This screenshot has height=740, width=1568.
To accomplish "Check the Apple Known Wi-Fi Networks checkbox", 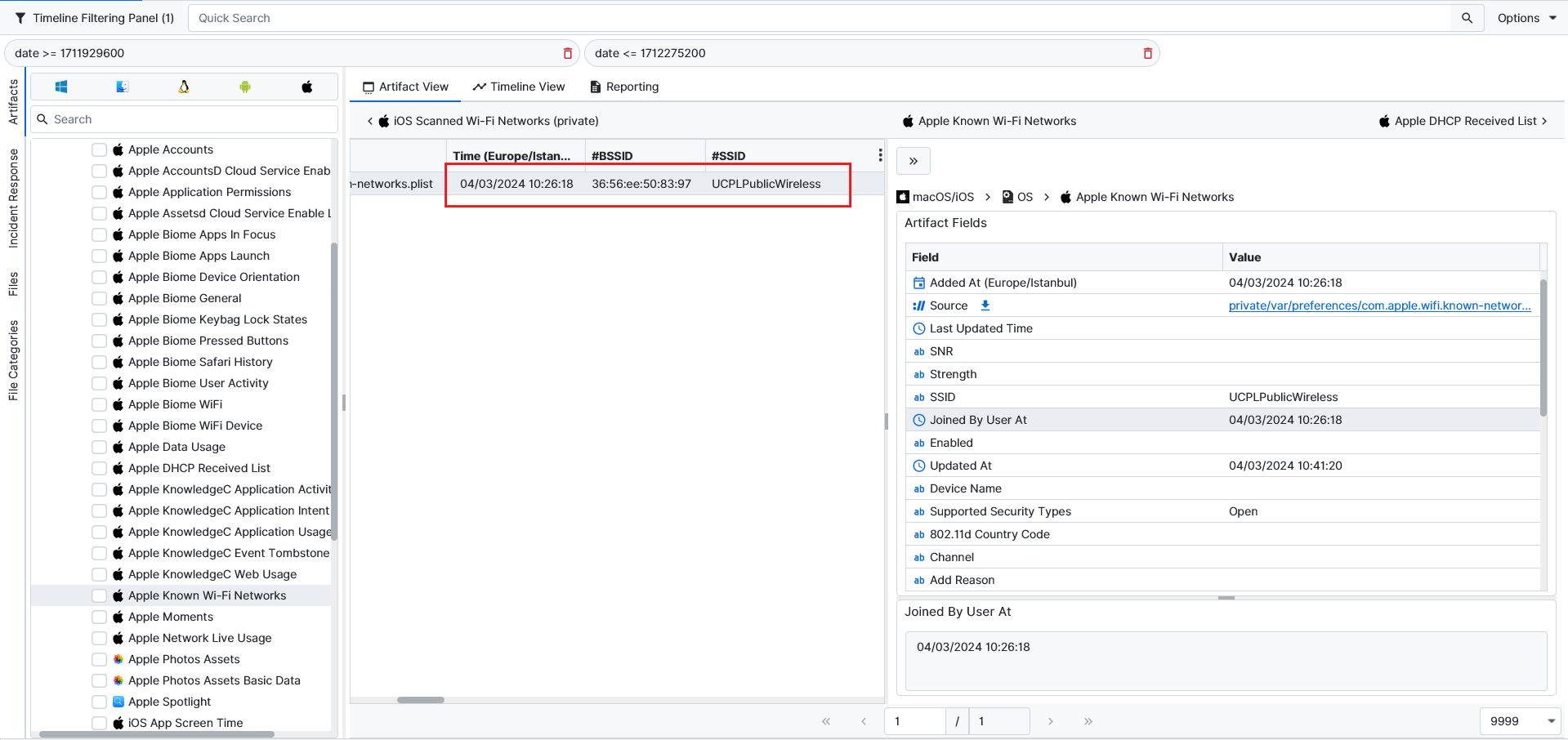I will pos(100,595).
